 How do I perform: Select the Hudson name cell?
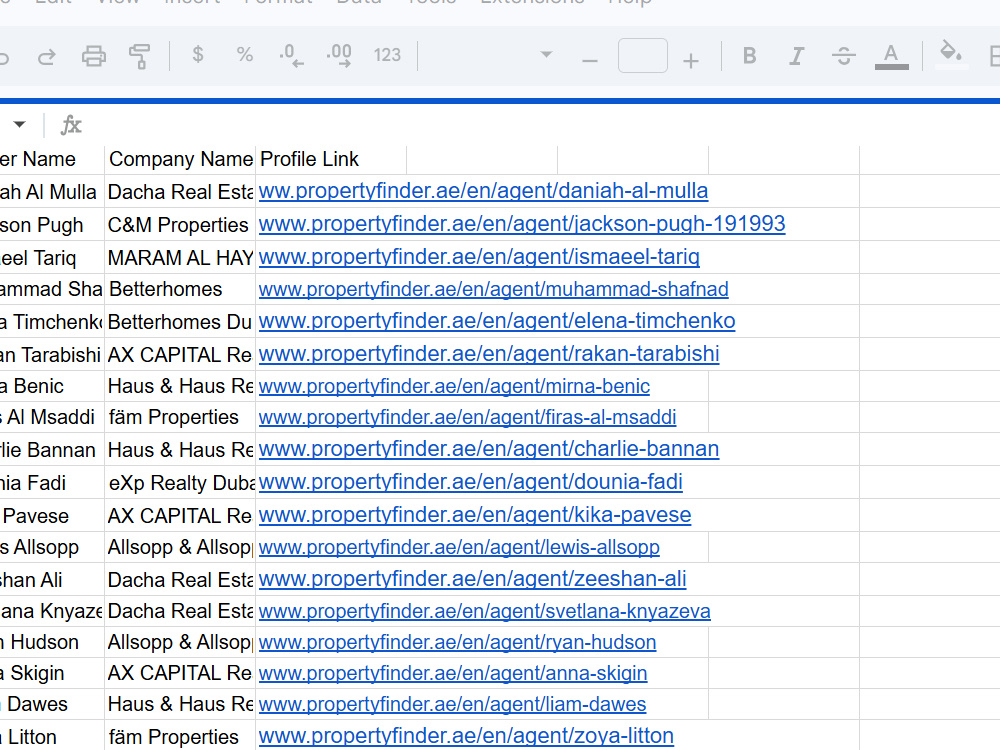click(x=52, y=642)
